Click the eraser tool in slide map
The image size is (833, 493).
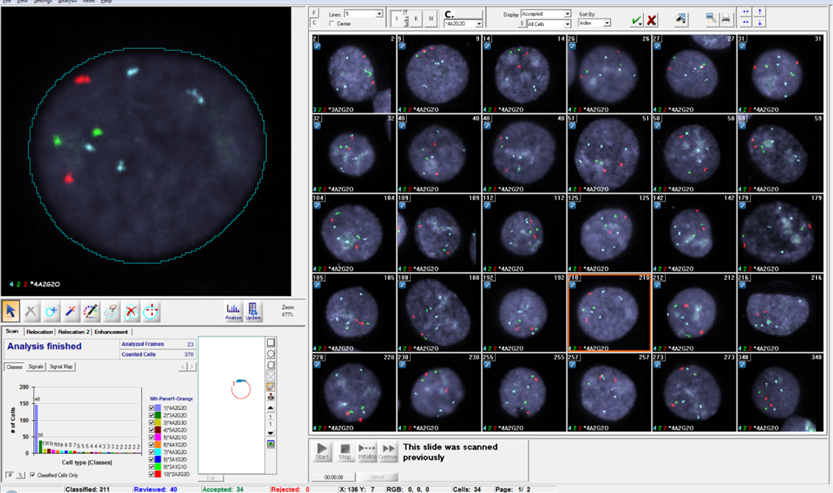[271, 387]
